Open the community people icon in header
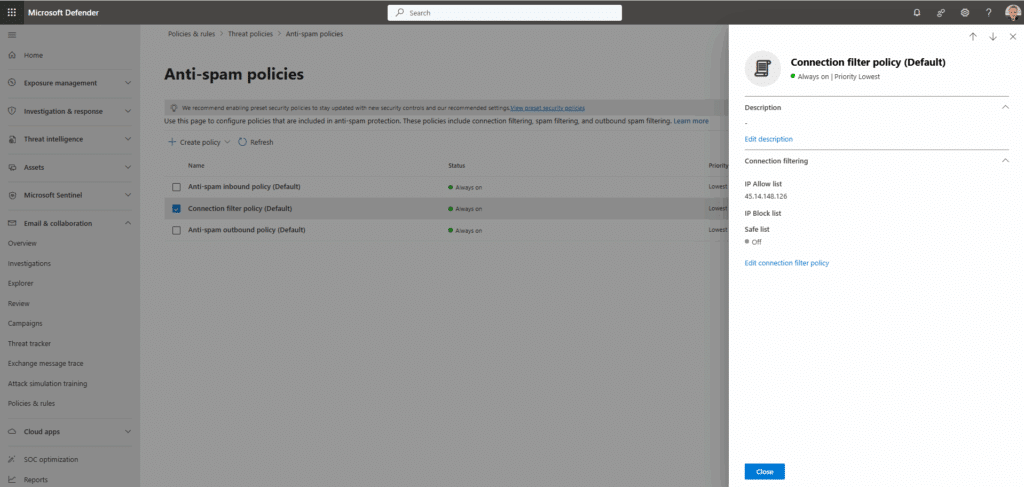 pyautogui.click(x=941, y=12)
